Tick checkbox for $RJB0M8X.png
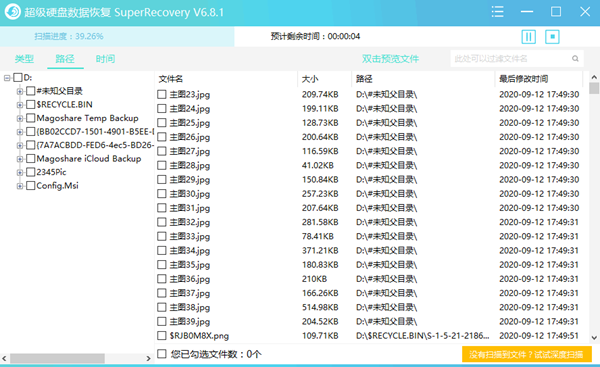 (162, 336)
